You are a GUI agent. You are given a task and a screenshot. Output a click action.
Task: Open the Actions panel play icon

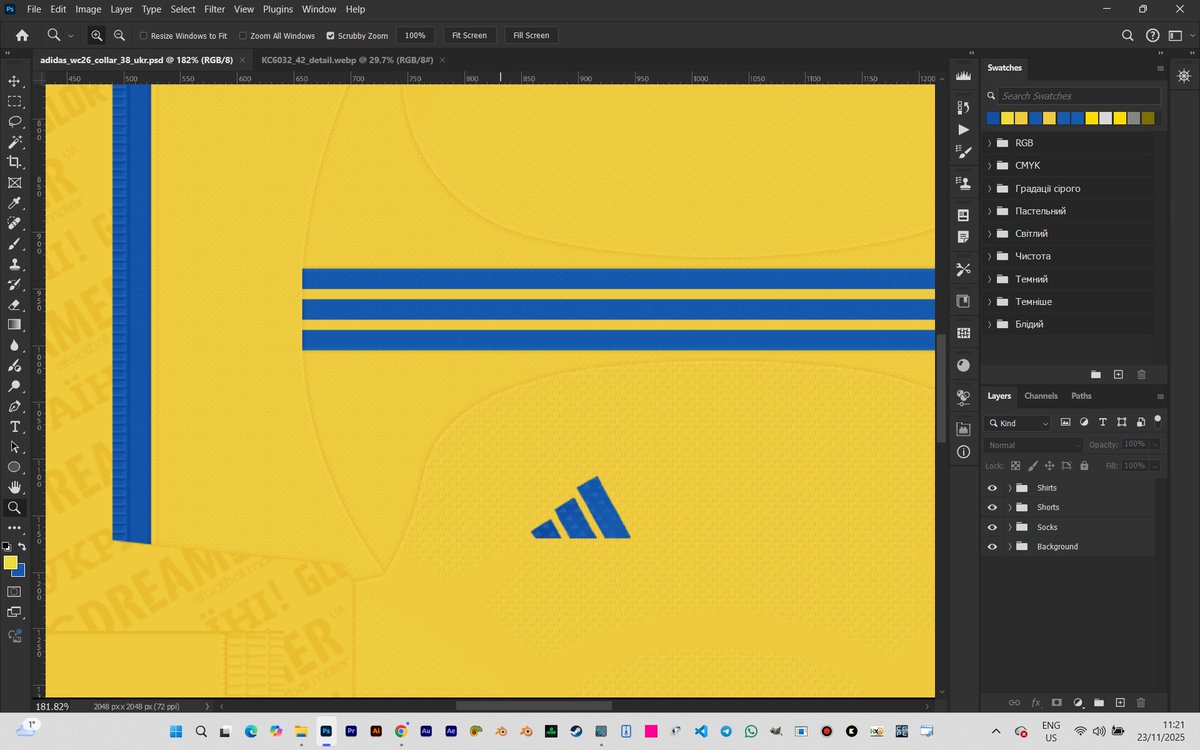click(964, 130)
